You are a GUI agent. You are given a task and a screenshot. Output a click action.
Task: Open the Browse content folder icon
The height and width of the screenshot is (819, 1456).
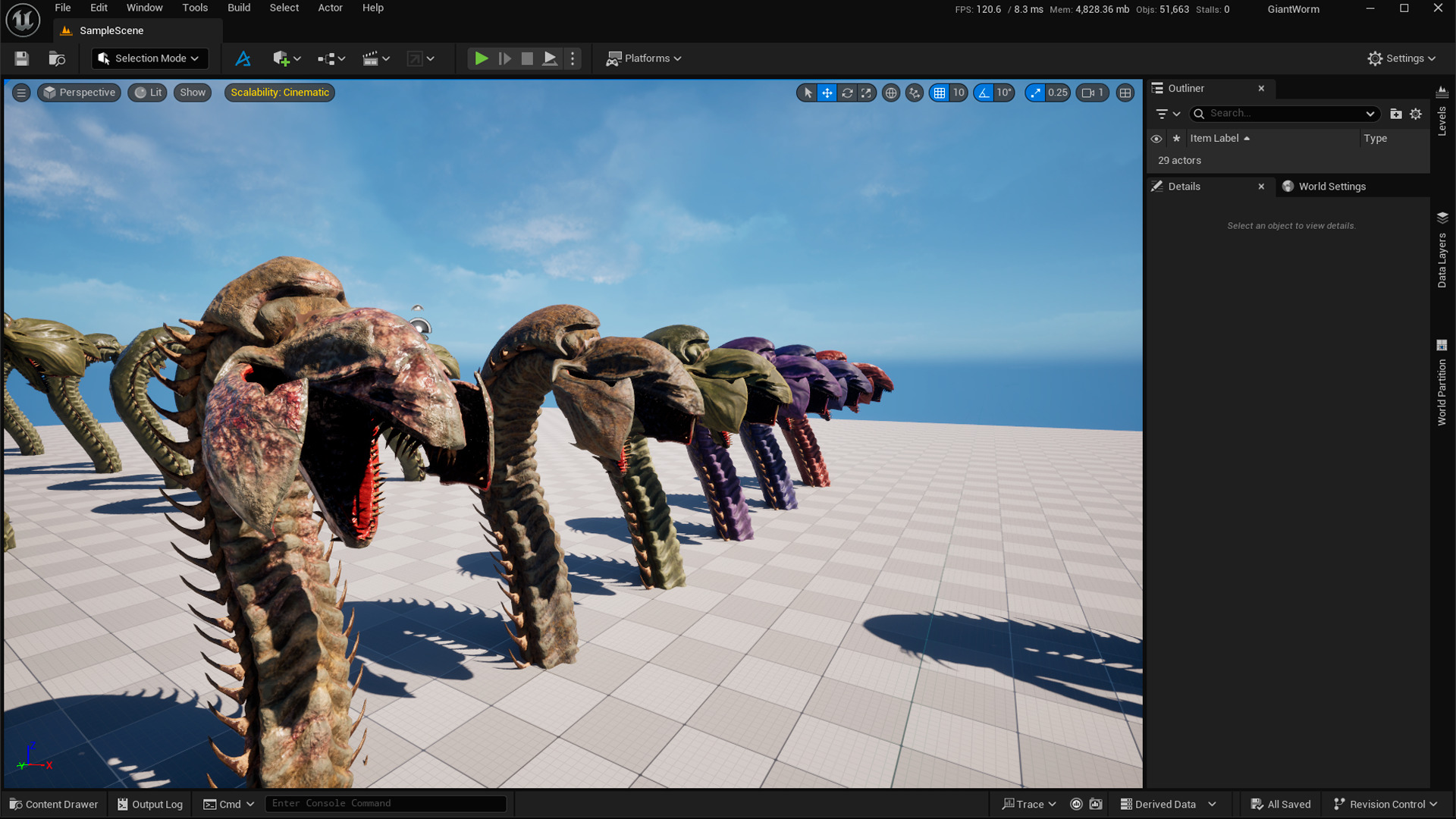click(57, 58)
